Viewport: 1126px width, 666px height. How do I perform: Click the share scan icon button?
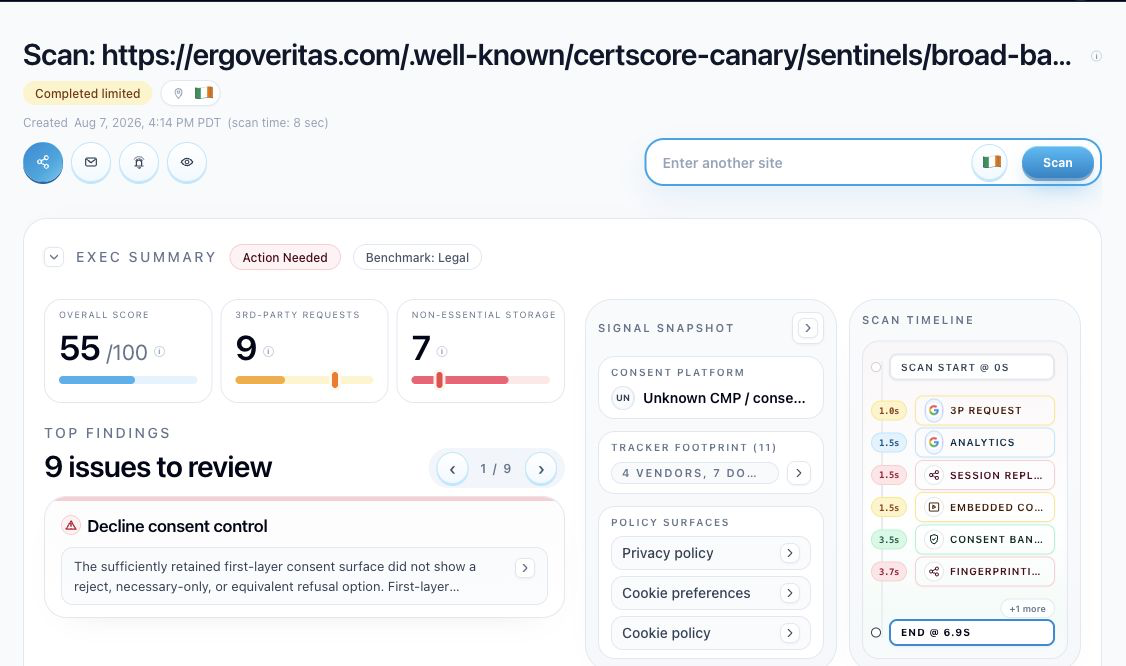(x=43, y=162)
